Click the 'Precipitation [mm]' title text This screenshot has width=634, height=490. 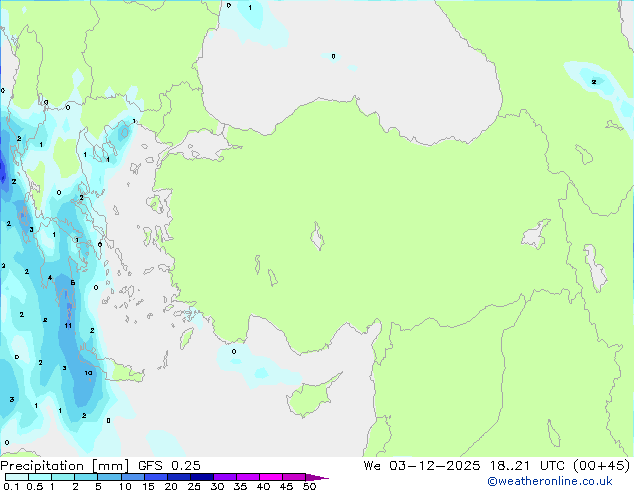[64, 466]
